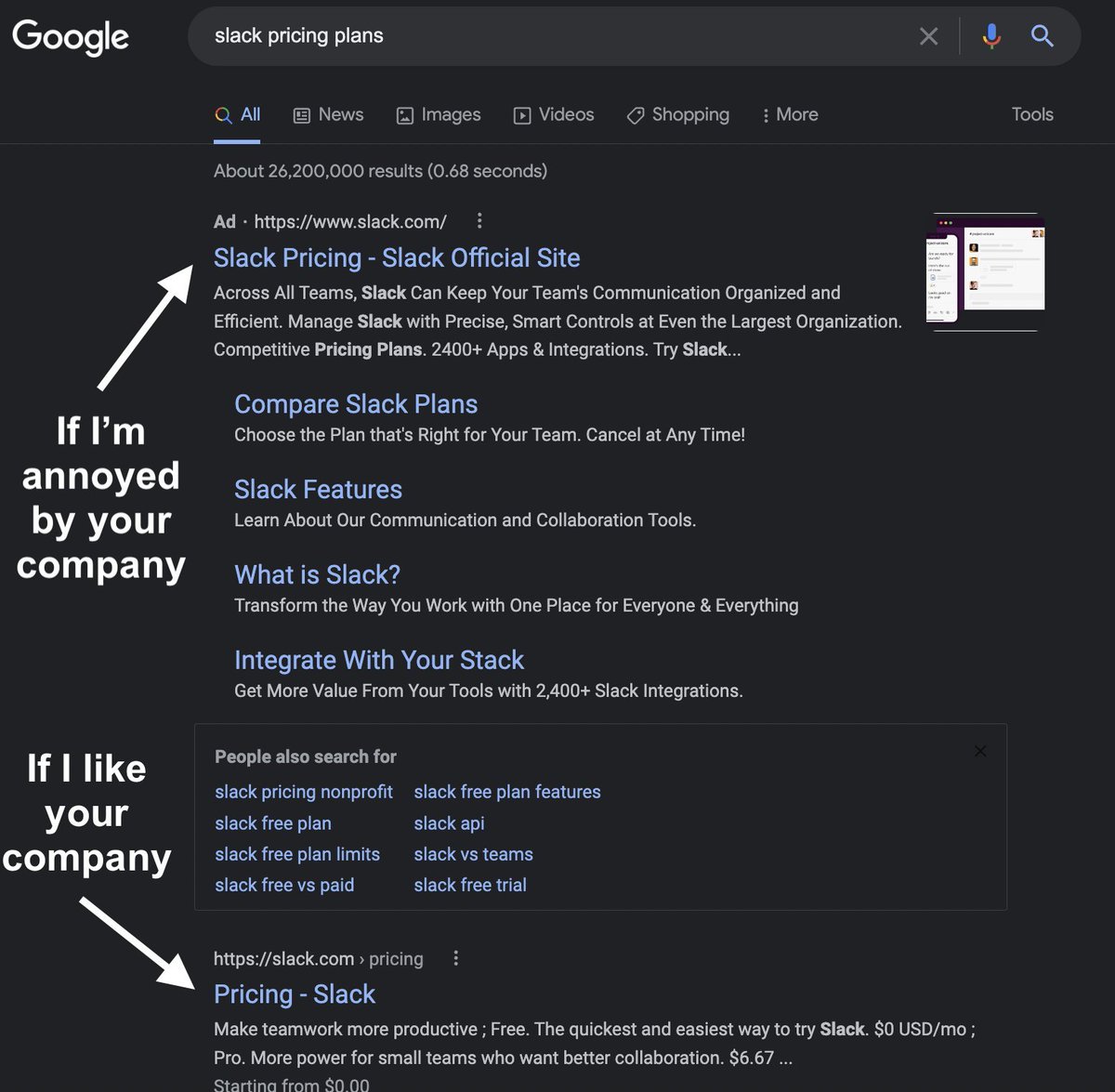Click the About 26,200,000 results text
Image resolution: width=1115 pixels, height=1092 pixels.
pos(380,171)
